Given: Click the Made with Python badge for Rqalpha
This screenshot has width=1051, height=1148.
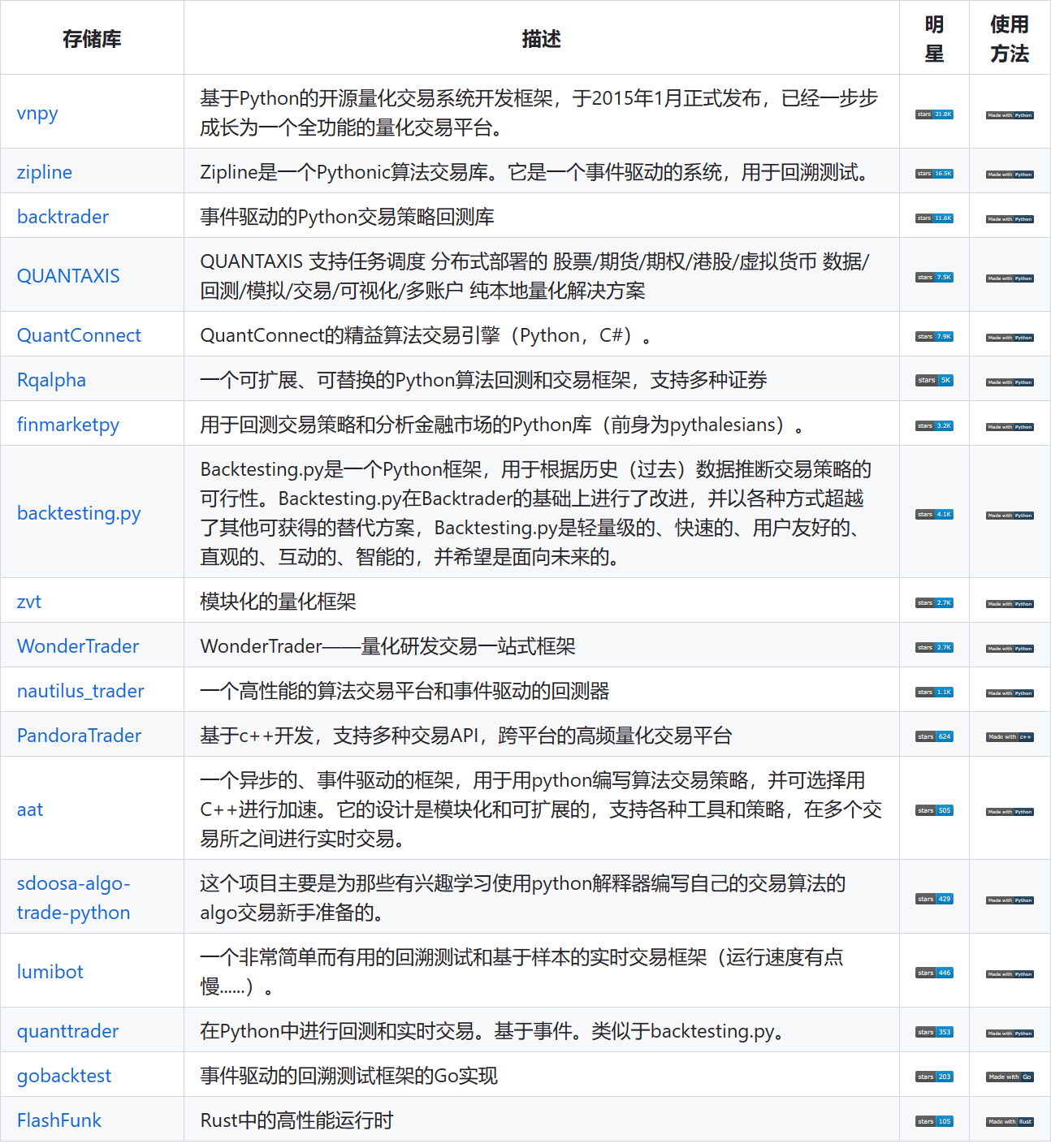Looking at the screenshot, I should (x=1010, y=382).
